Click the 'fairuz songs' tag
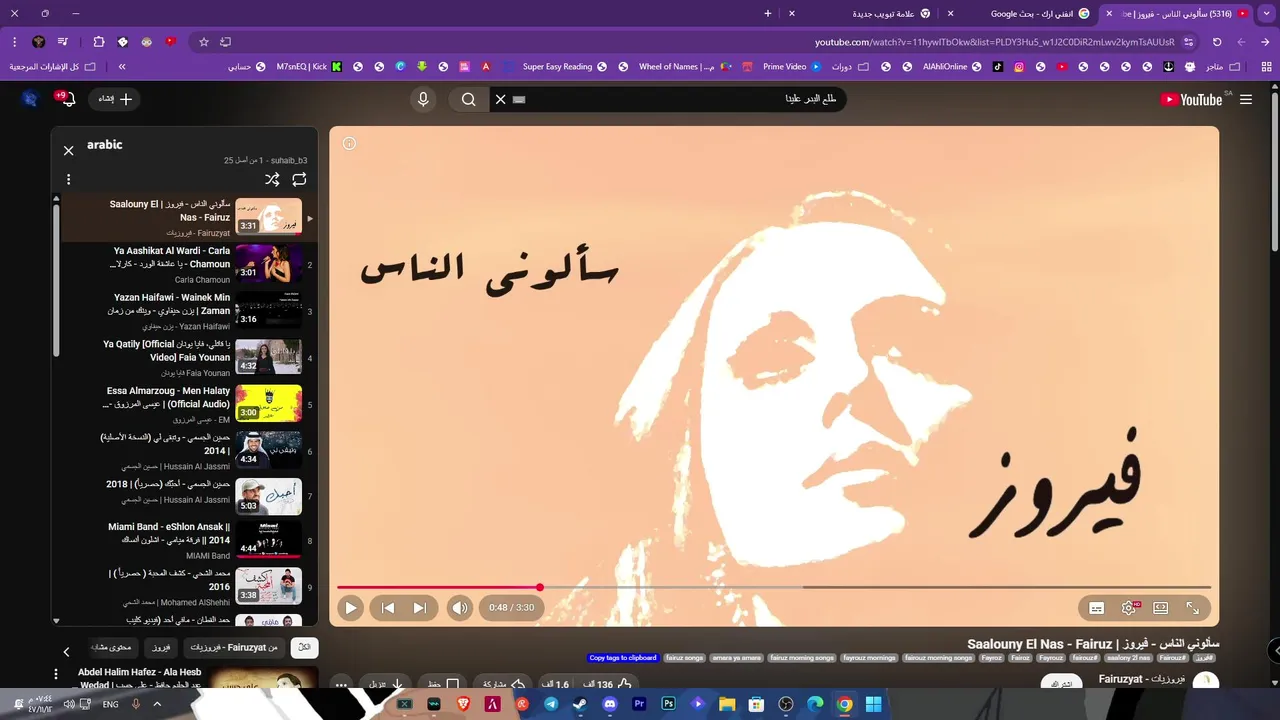 coord(685,658)
